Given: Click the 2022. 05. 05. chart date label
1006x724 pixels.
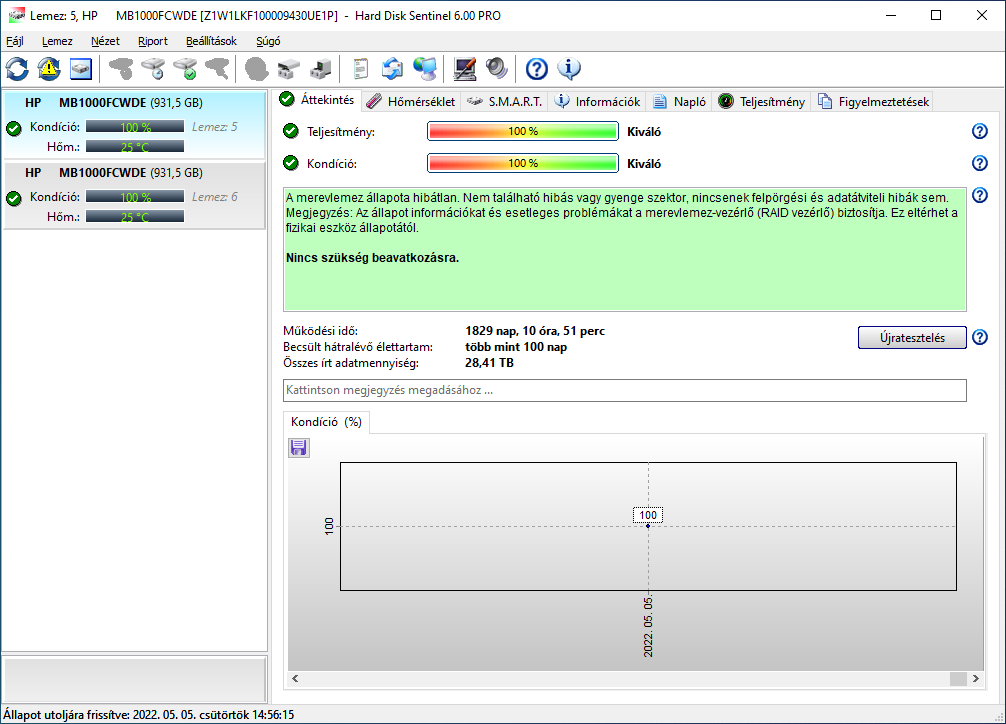Looking at the screenshot, I should 648,626.
